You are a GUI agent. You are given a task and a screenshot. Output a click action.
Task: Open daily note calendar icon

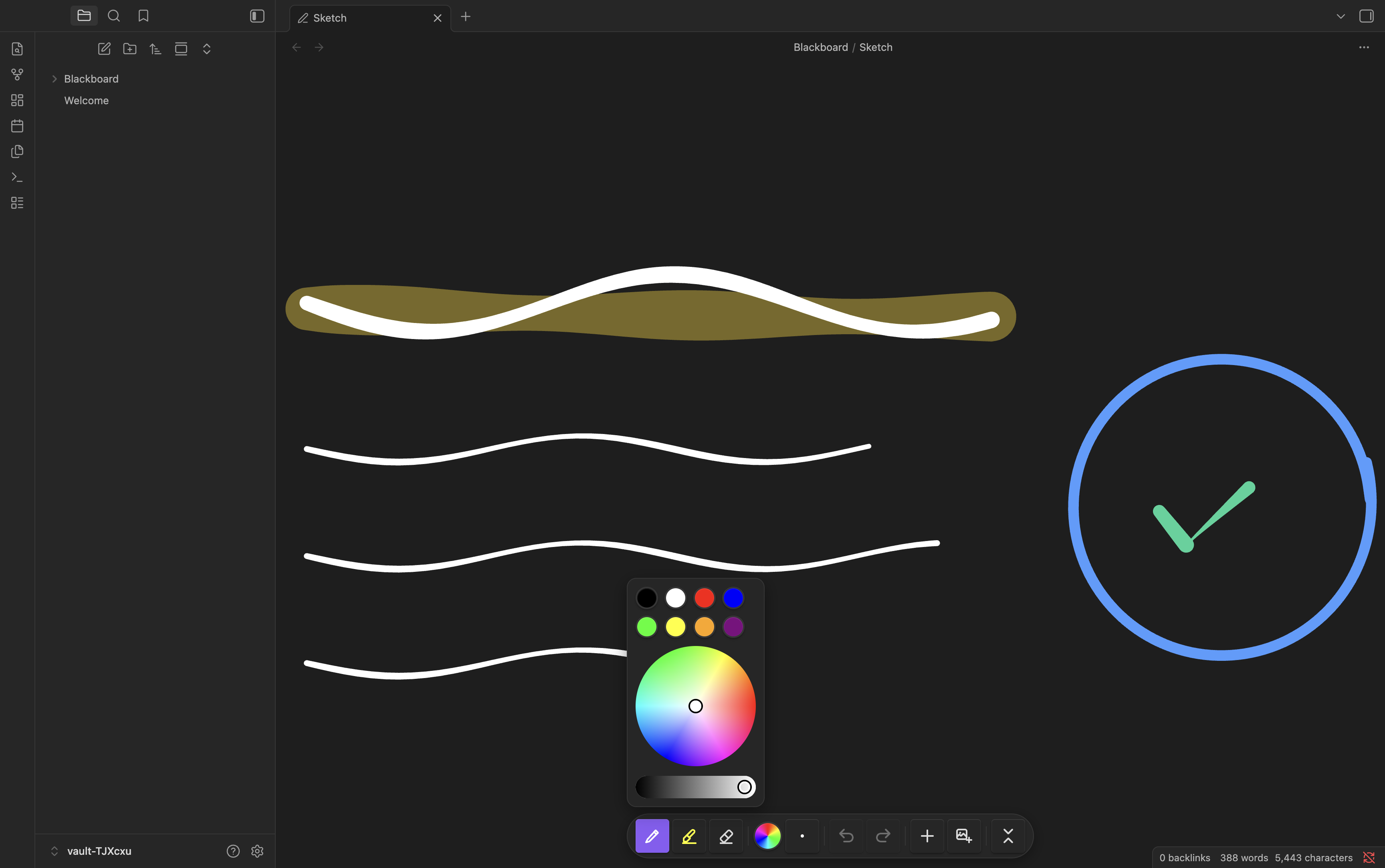pyautogui.click(x=17, y=126)
